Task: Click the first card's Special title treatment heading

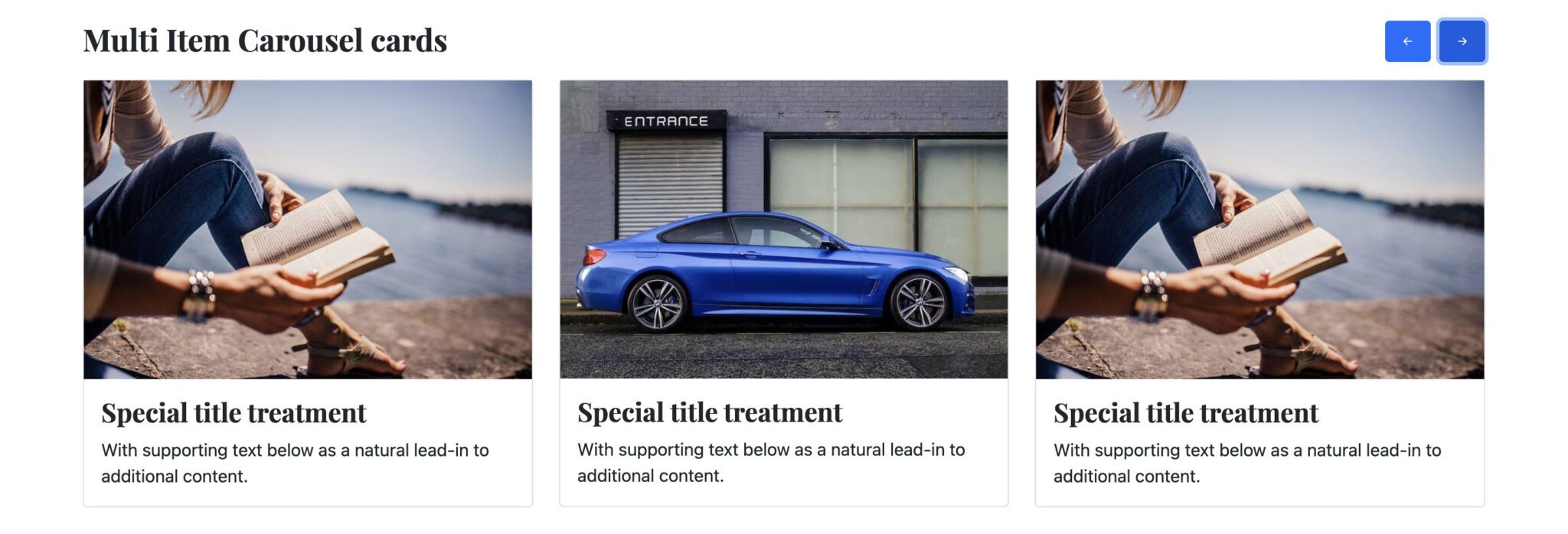Action: [x=234, y=413]
